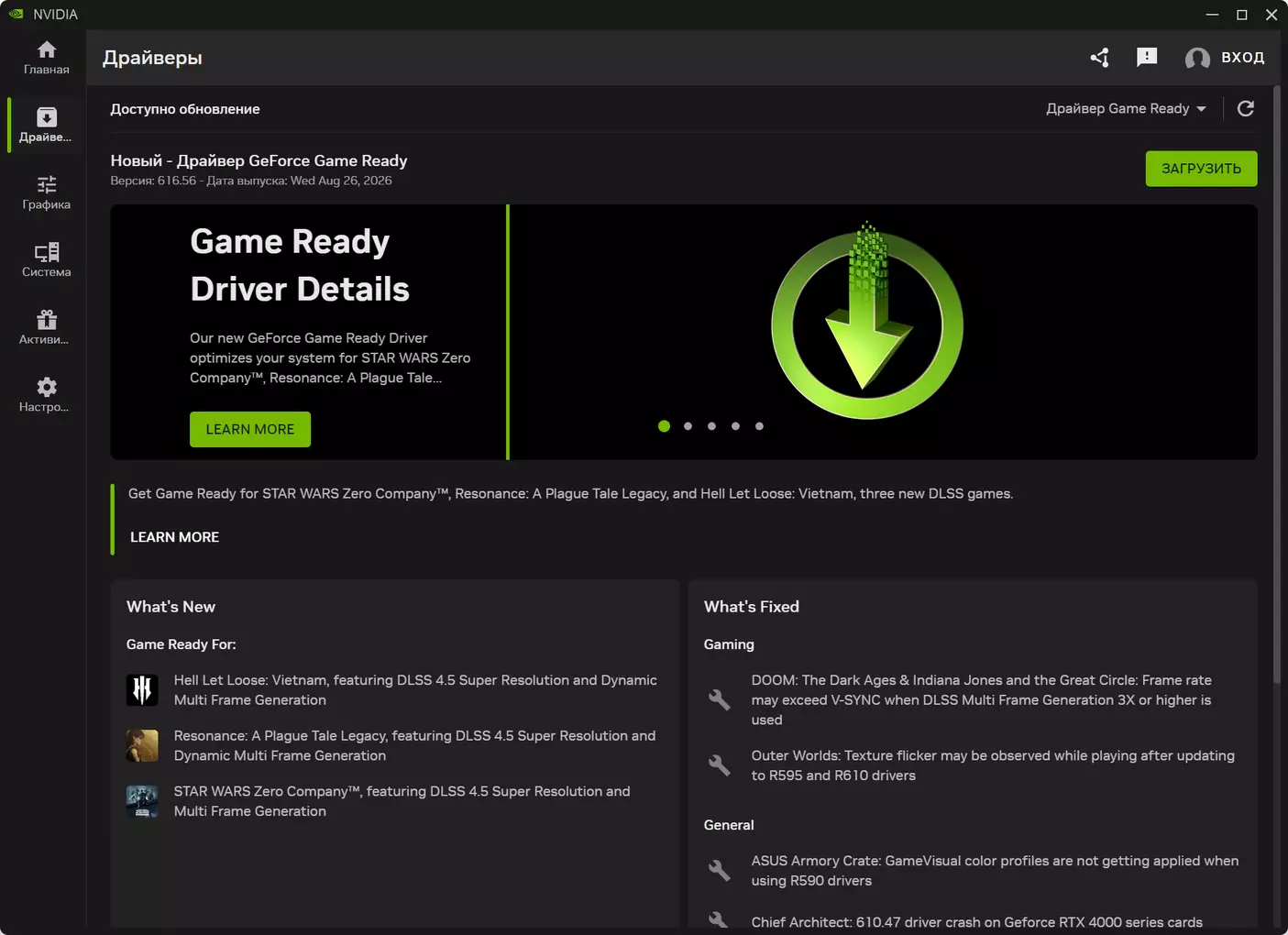Refresh driver updates with the reload icon
This screenshot has height=935, width=1288.
pyautogui.click(x=1245, y=109)
